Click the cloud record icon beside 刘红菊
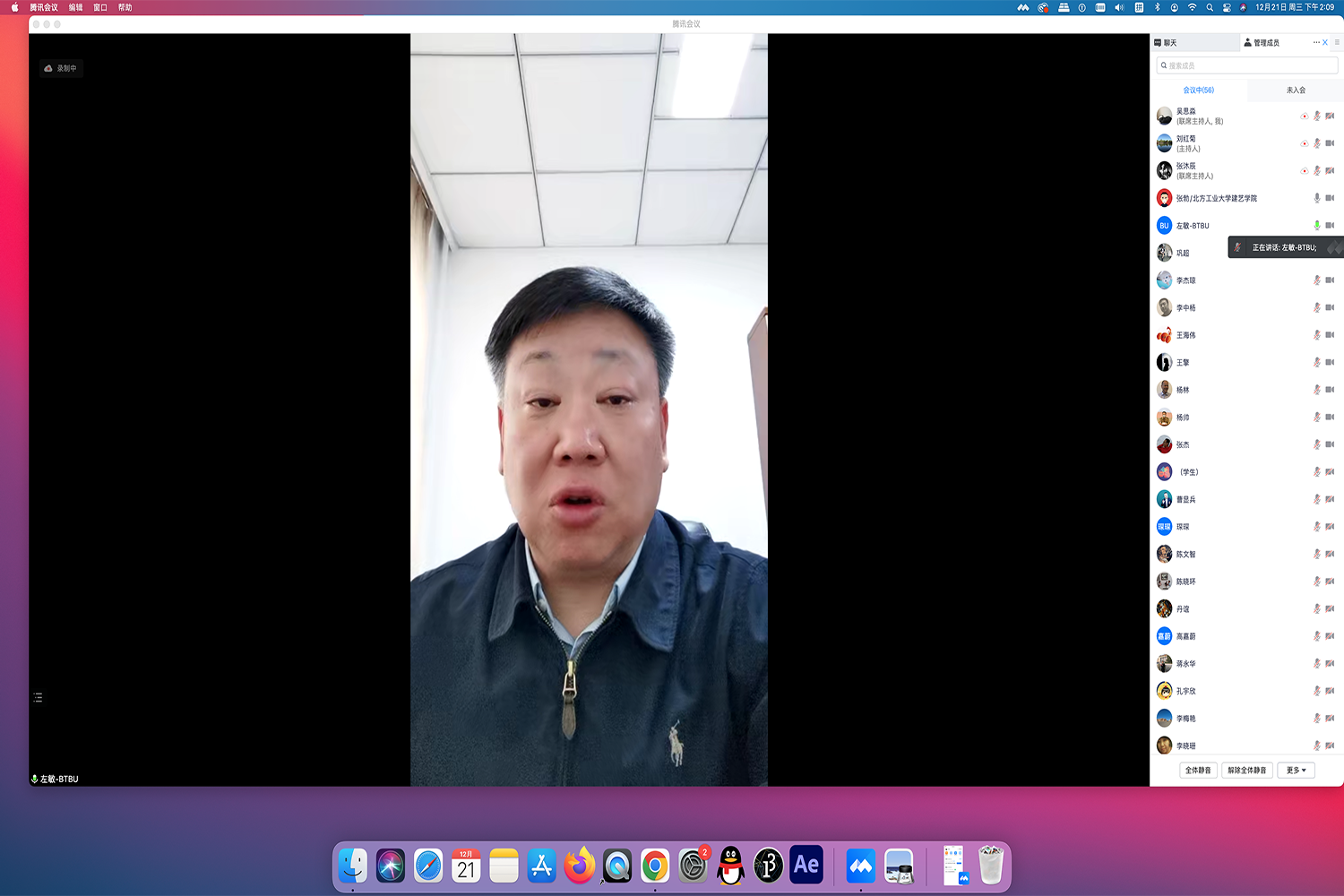 (x=1304, y=143)
